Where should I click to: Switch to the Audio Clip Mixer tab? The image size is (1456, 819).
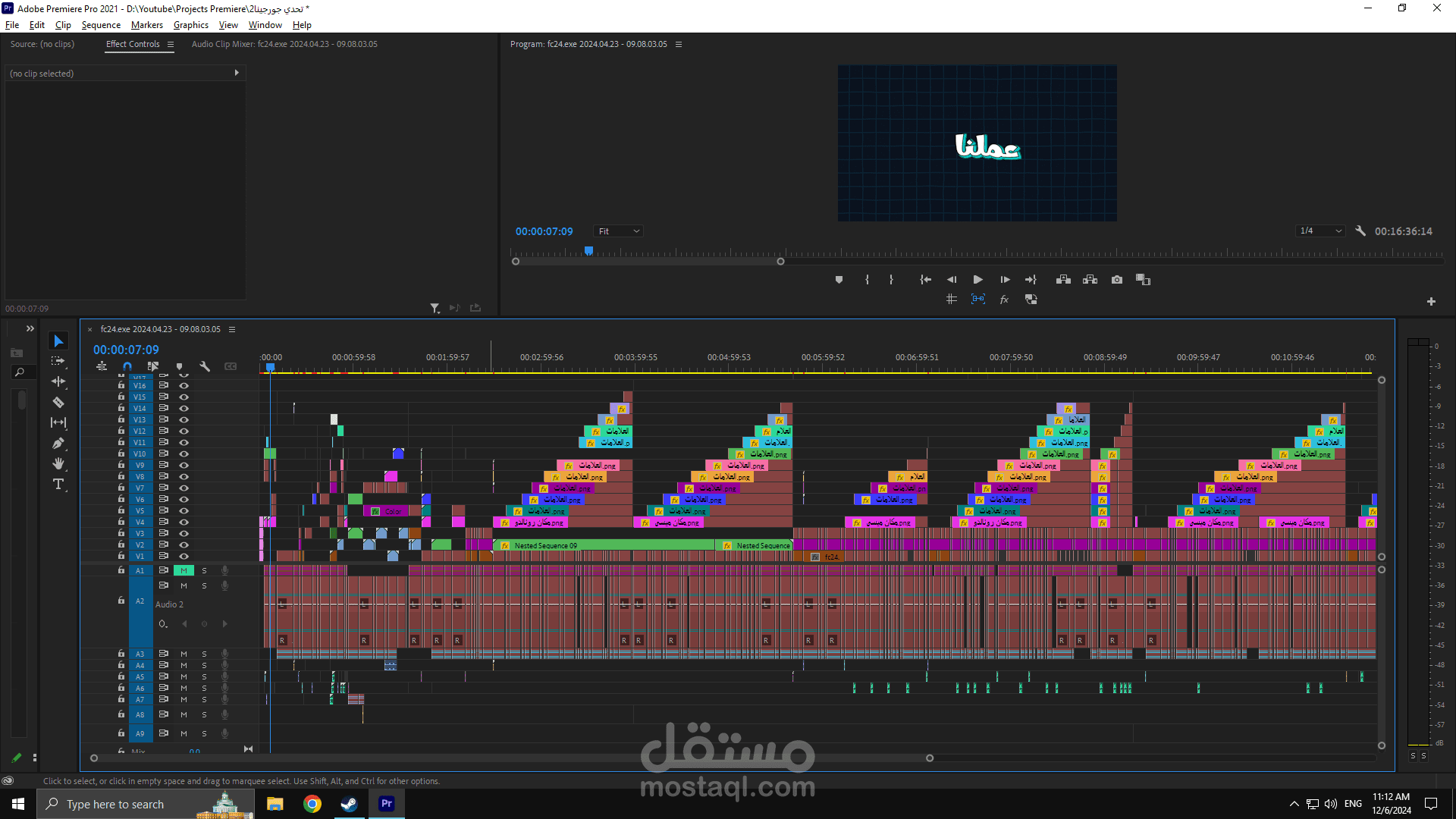[284, 44]
